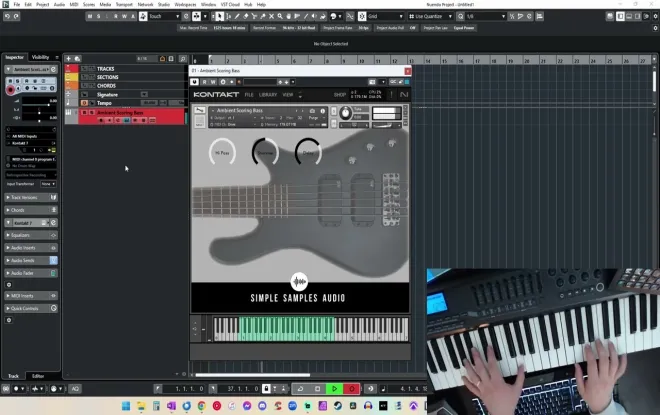Adjust the Hi Pass knob
The width and height of the screenshot is (660, 415).
coord(222,152)
